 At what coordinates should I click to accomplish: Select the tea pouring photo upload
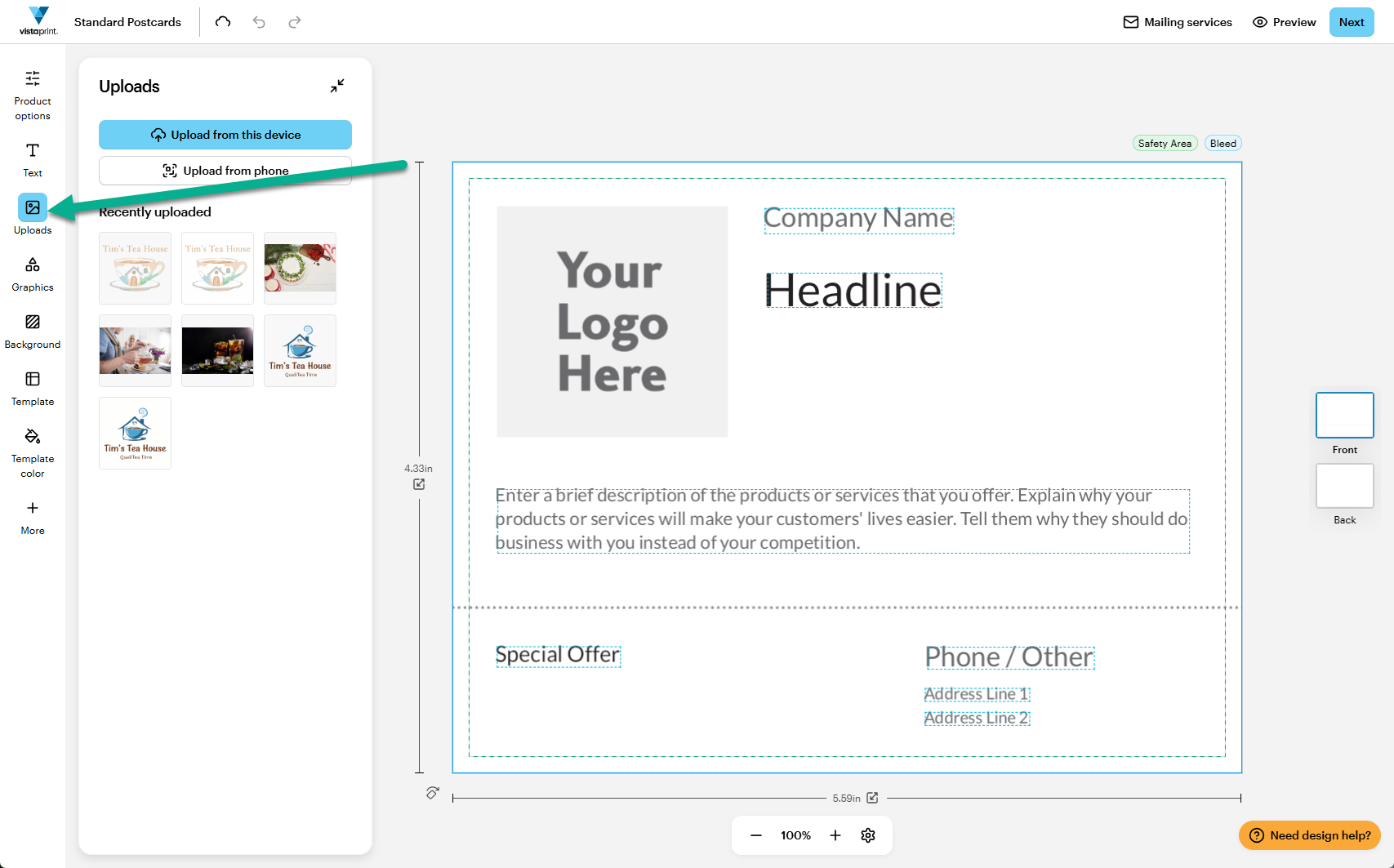[x=136, y=351]
